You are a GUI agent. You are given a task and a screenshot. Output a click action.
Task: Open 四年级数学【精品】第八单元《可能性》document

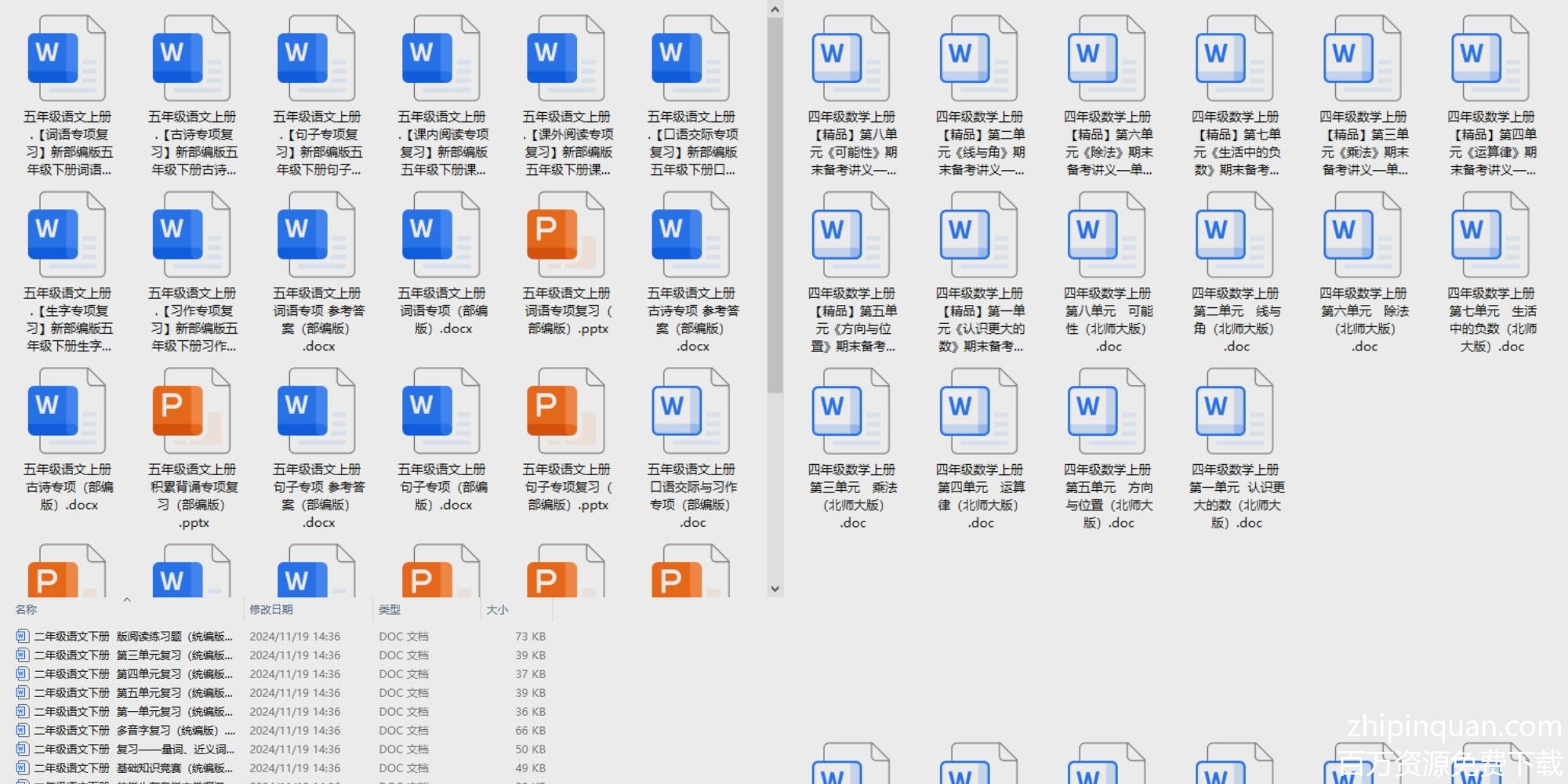click(851, 60)
